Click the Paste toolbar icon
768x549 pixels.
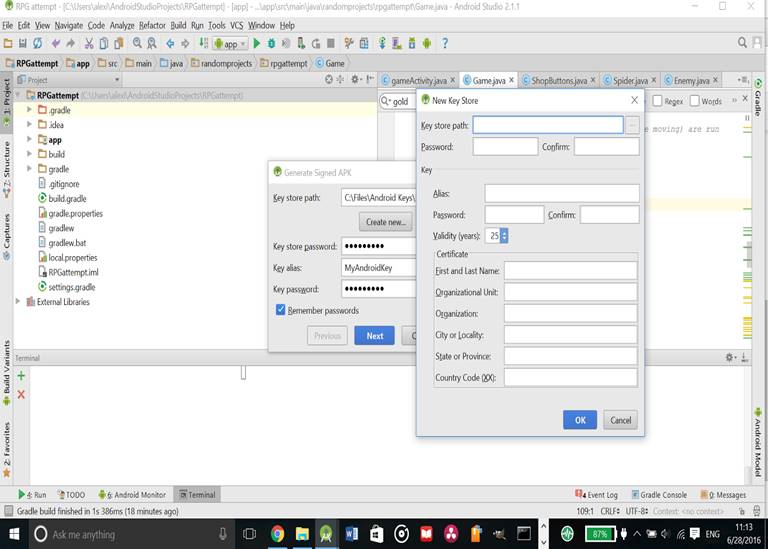tap(119, 44)
